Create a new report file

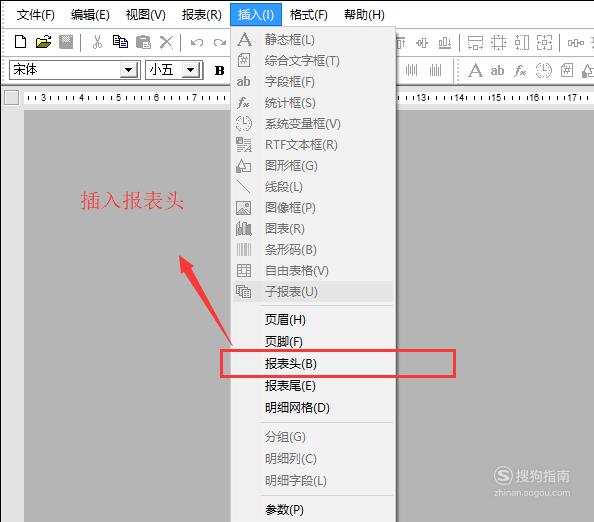(x=20, y=42)
